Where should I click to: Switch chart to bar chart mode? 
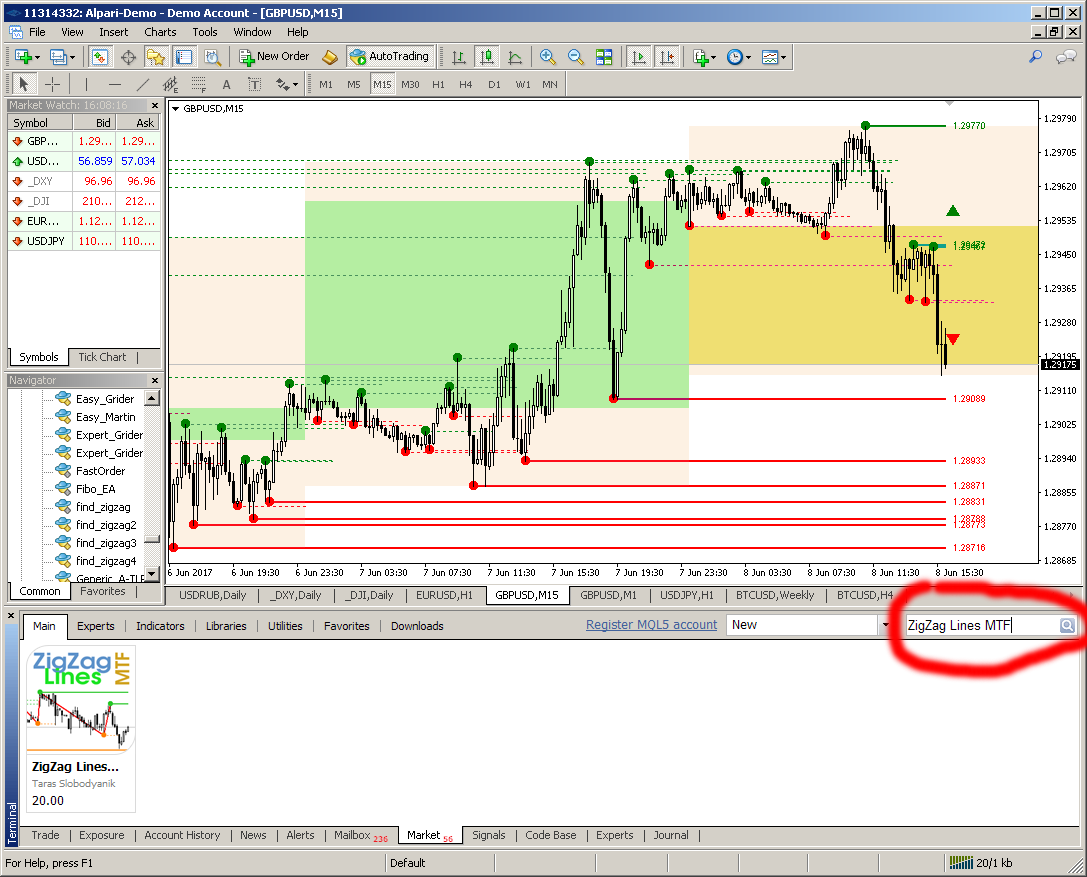[x=459, y=57]
